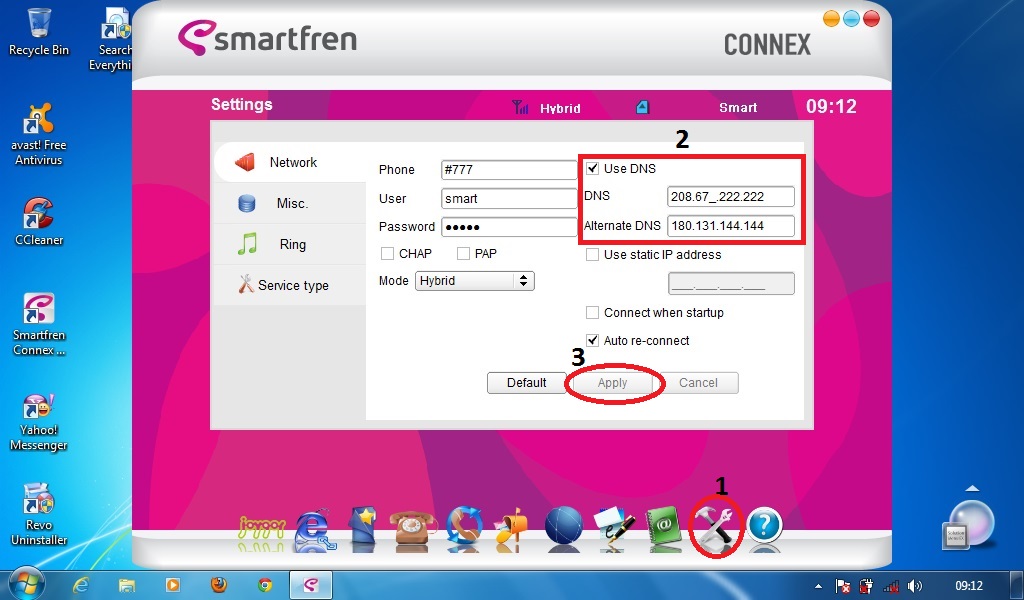Open the blue question mark Help icon
The width and height of the screenshot is (1024, 600).
765,526
